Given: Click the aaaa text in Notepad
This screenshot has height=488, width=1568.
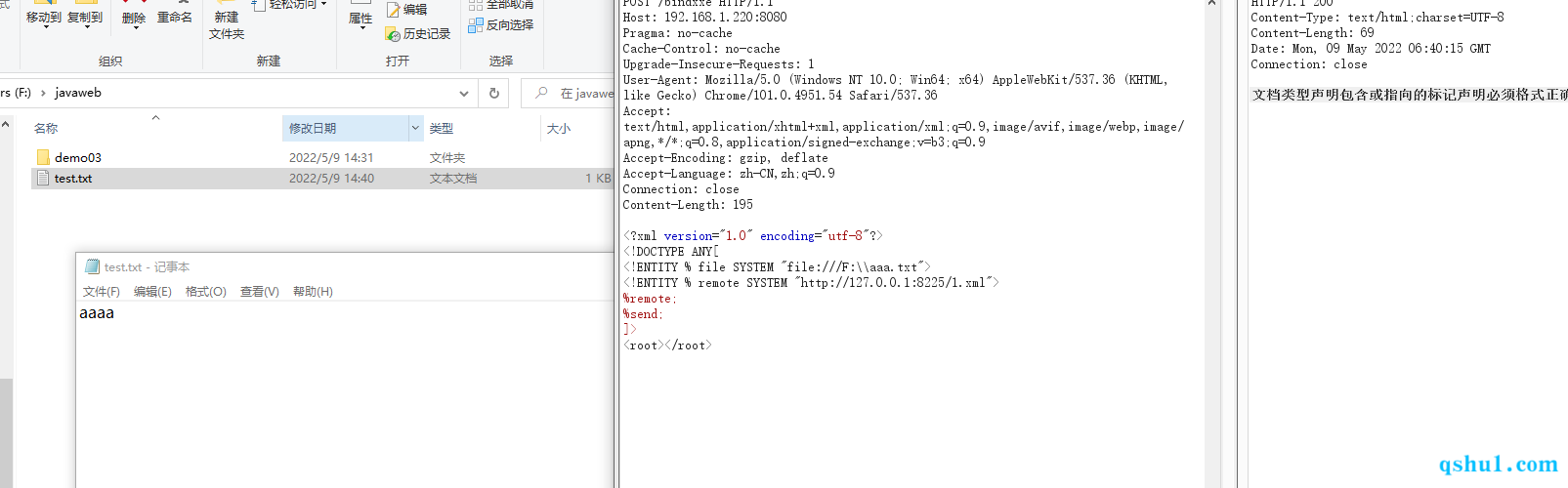Looking at the screenshot, I should pyautogui.click(x=97, y=313).
